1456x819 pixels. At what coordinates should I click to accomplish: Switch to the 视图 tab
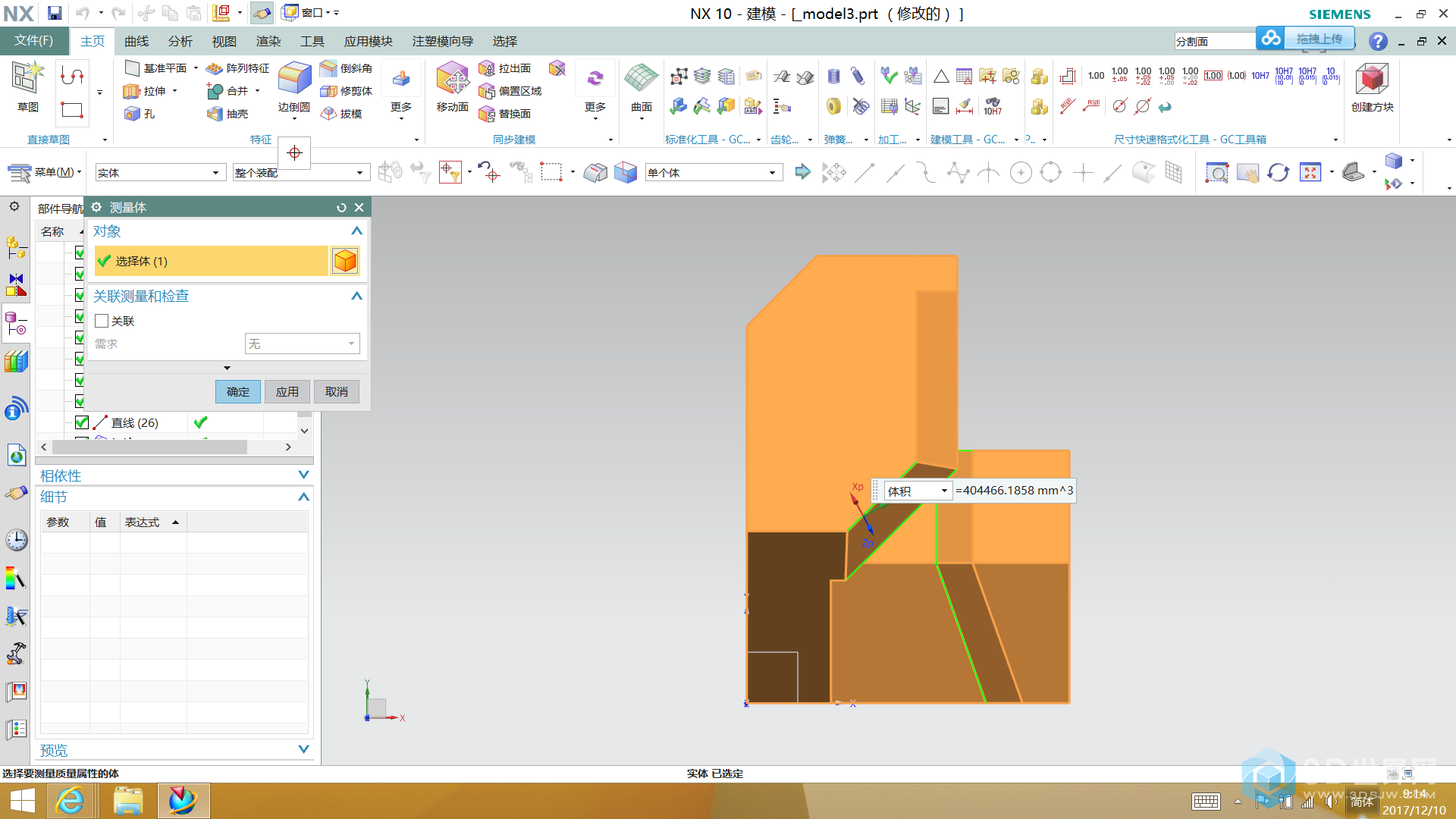point(224,41)
